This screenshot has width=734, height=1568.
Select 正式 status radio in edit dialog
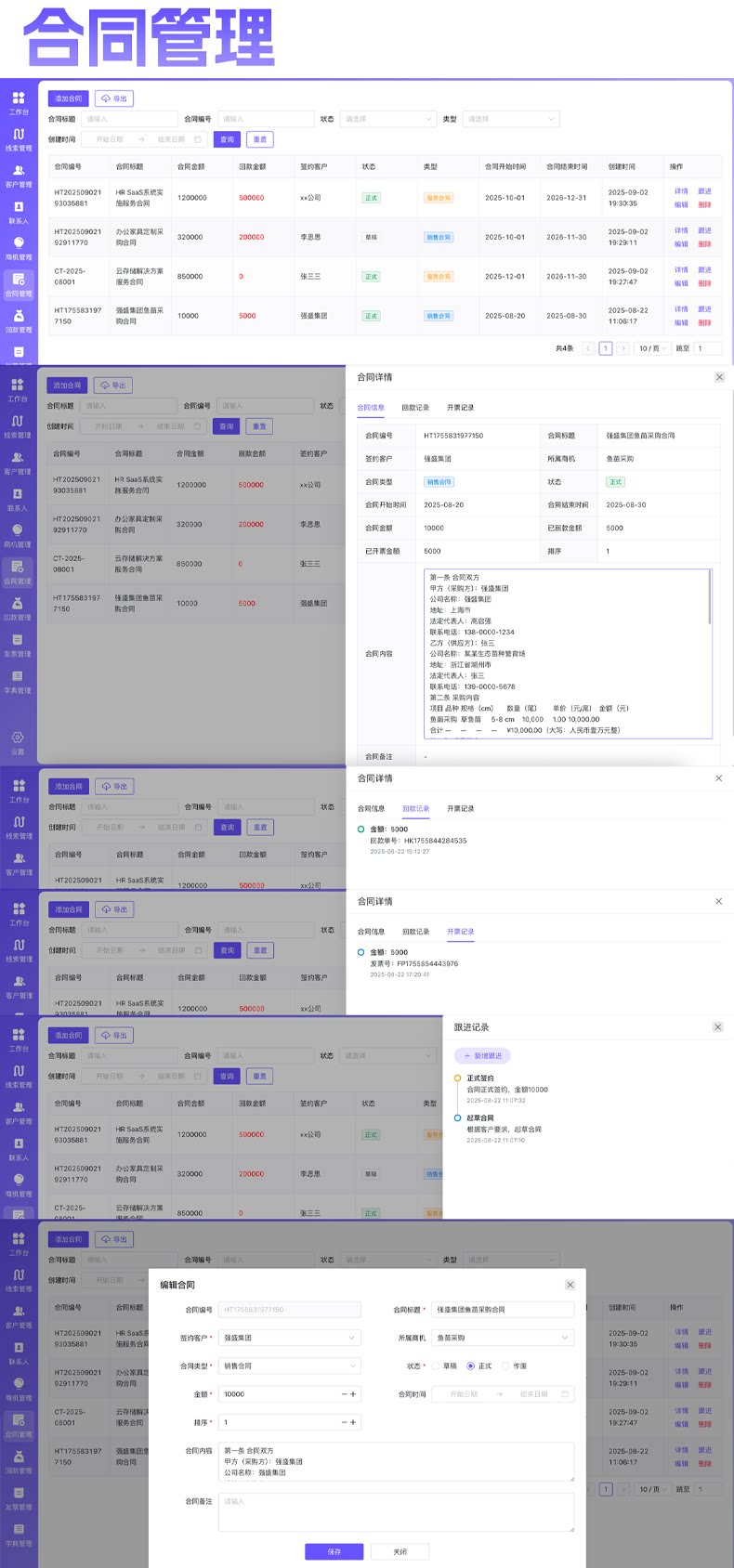click(471, 1366)
